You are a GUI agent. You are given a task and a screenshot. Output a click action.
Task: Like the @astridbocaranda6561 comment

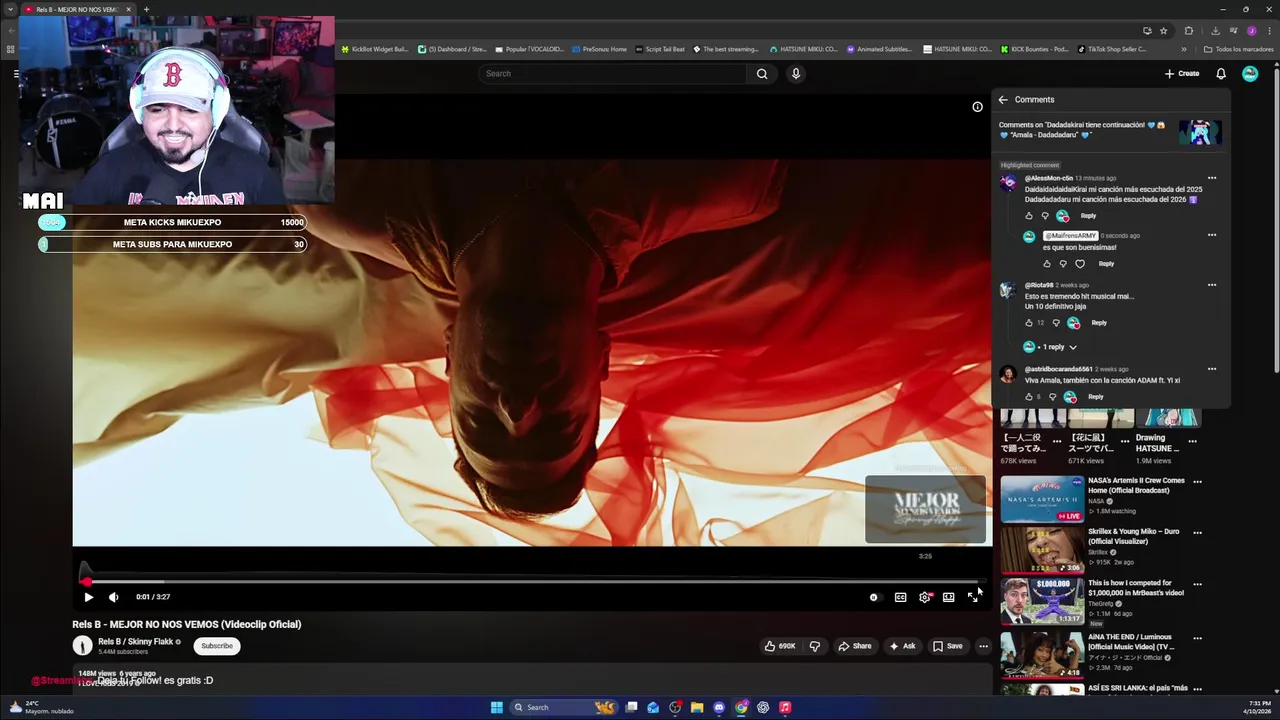pos(1029,397)
